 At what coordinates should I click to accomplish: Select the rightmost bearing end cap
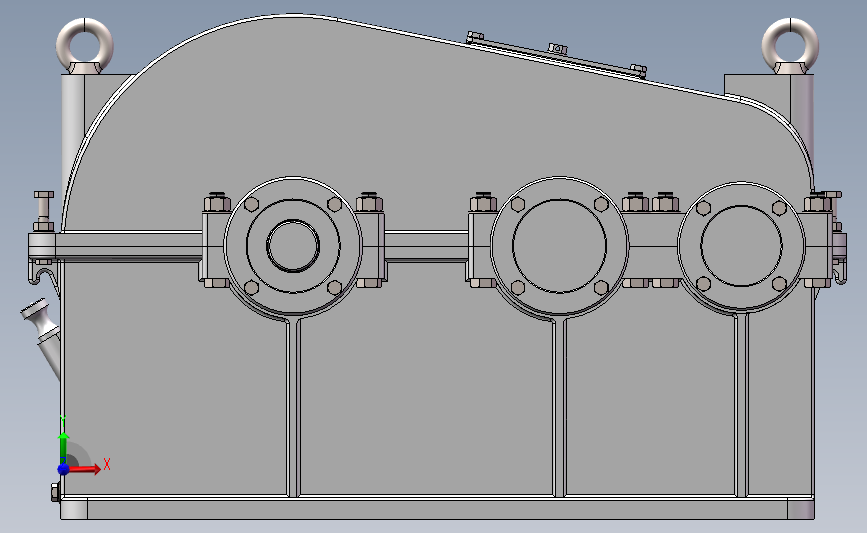tap(741, 245)
